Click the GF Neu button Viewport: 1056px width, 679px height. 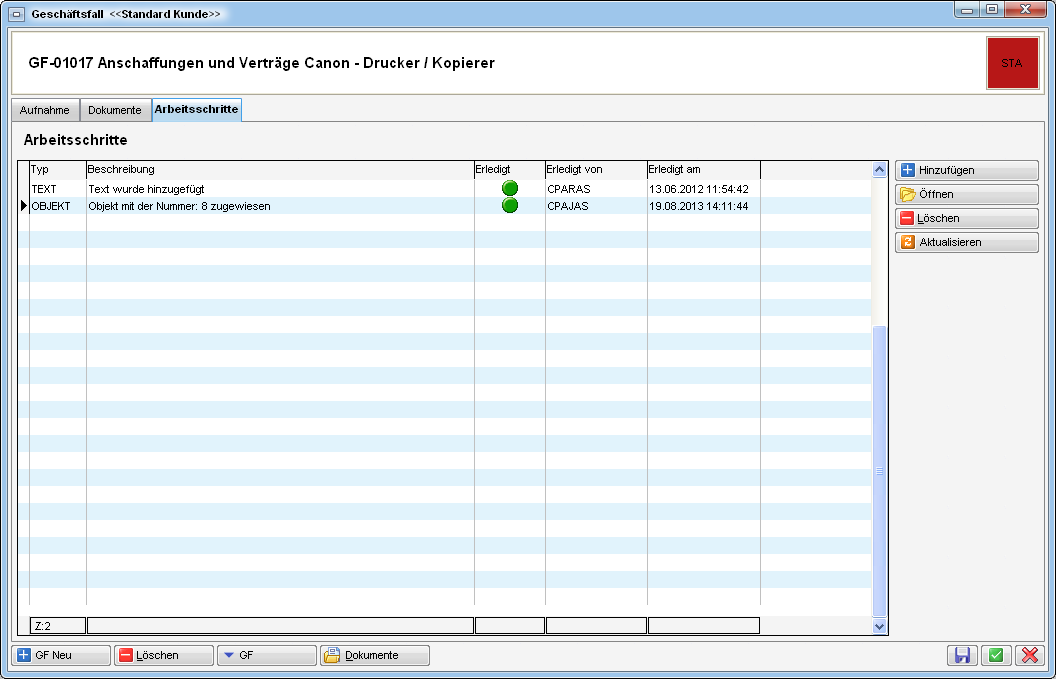pos(61,655)
